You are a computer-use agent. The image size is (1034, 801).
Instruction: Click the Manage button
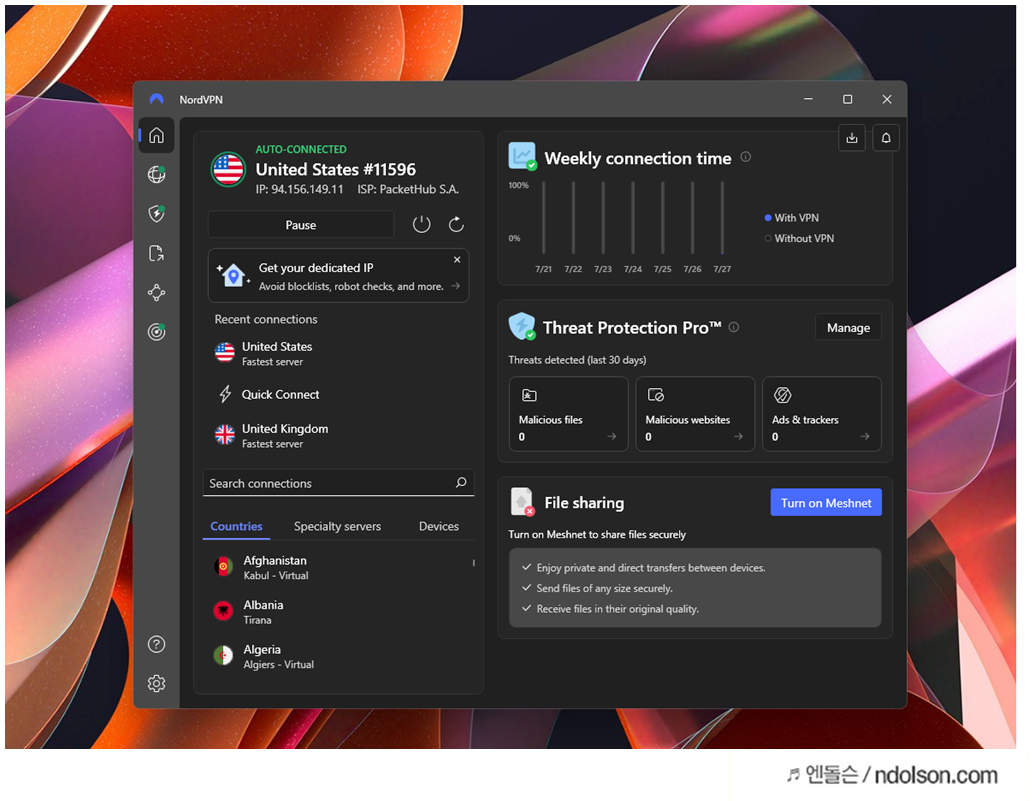click(x=848, y=328)
